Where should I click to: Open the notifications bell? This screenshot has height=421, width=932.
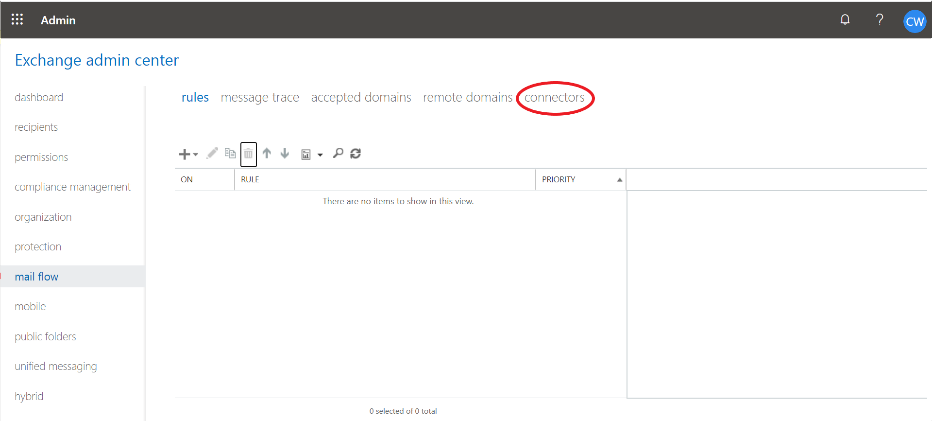pos(845,20)
